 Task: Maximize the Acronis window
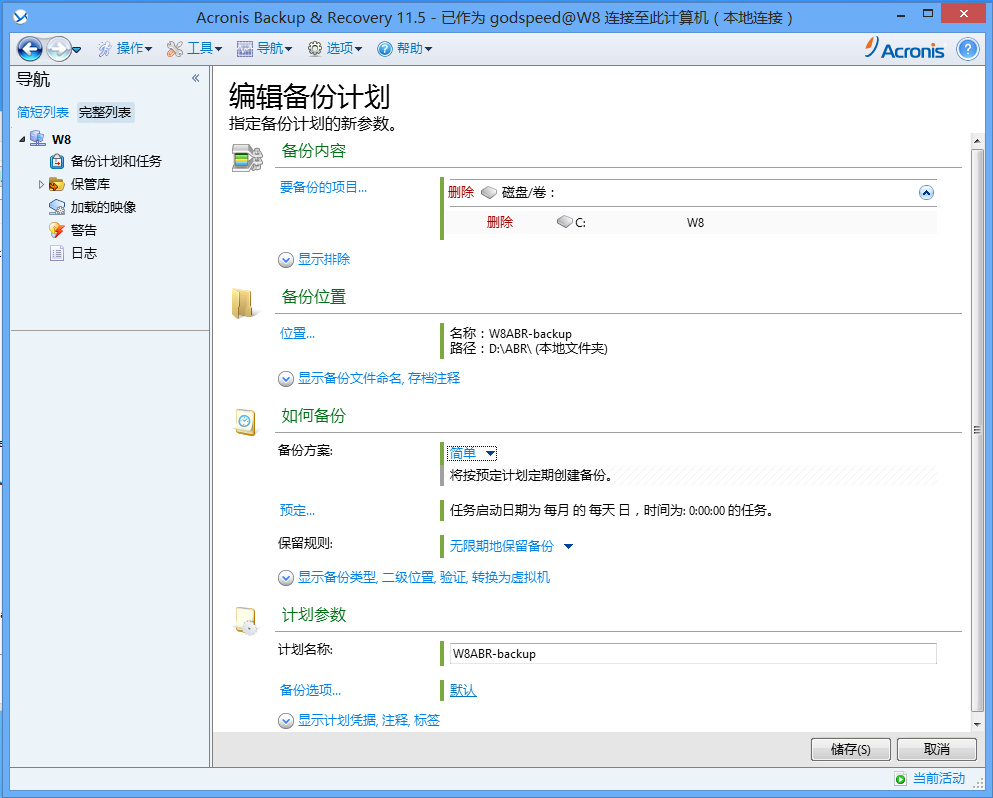928,14
